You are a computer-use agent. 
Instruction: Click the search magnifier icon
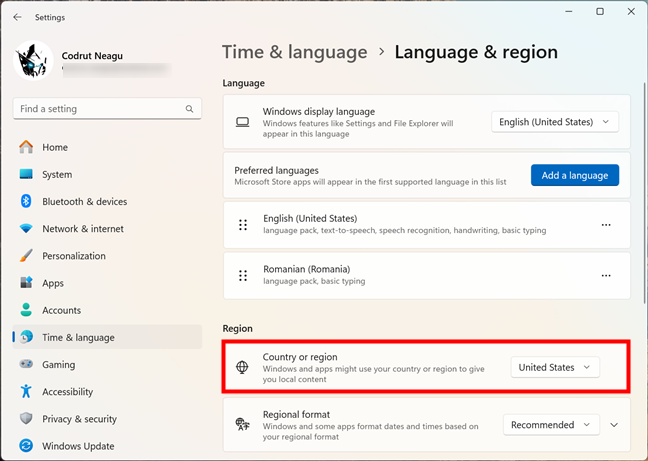tap(189, 109)
